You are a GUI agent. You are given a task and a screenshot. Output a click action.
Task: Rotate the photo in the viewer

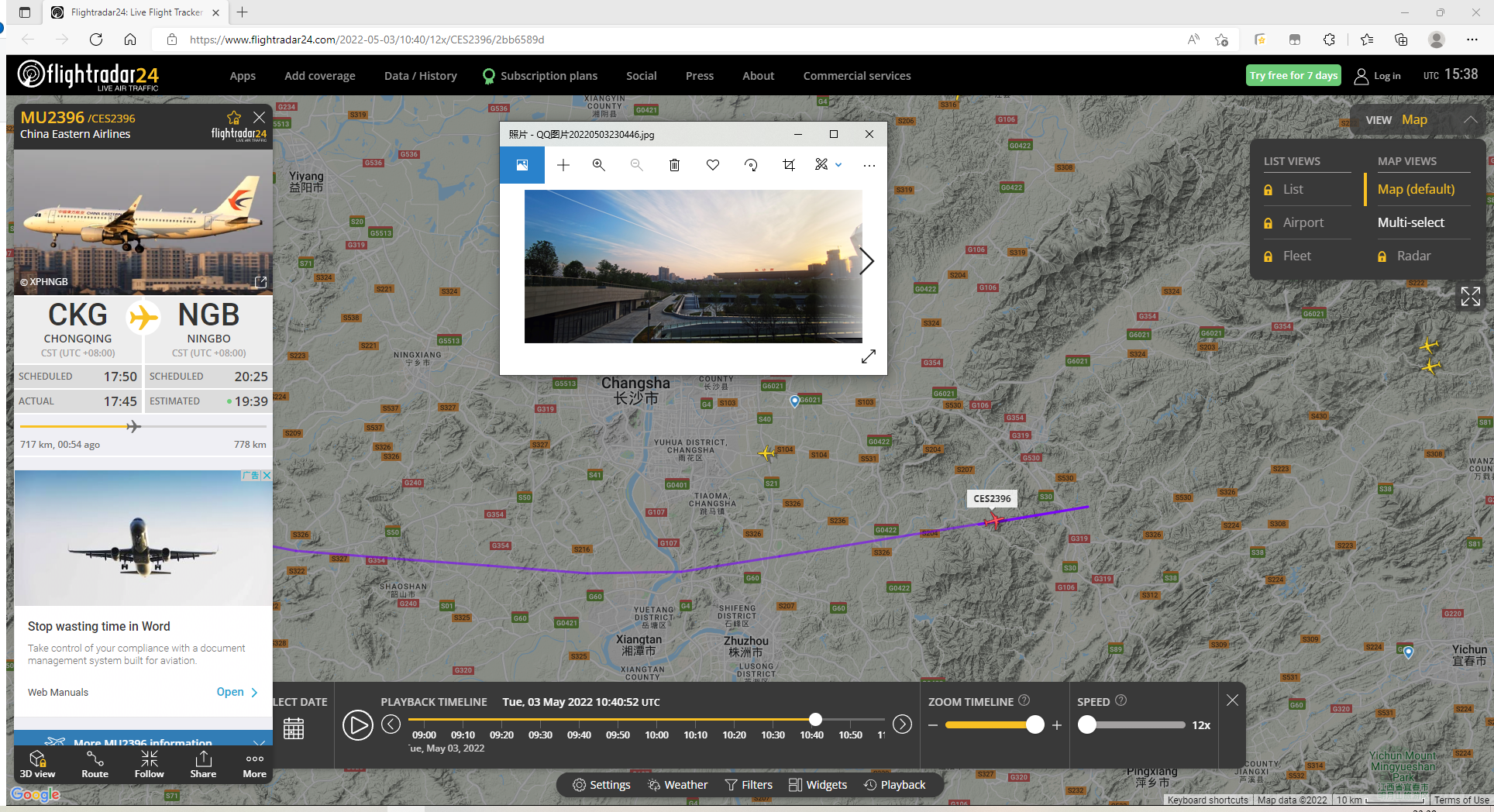pos(750,165)
